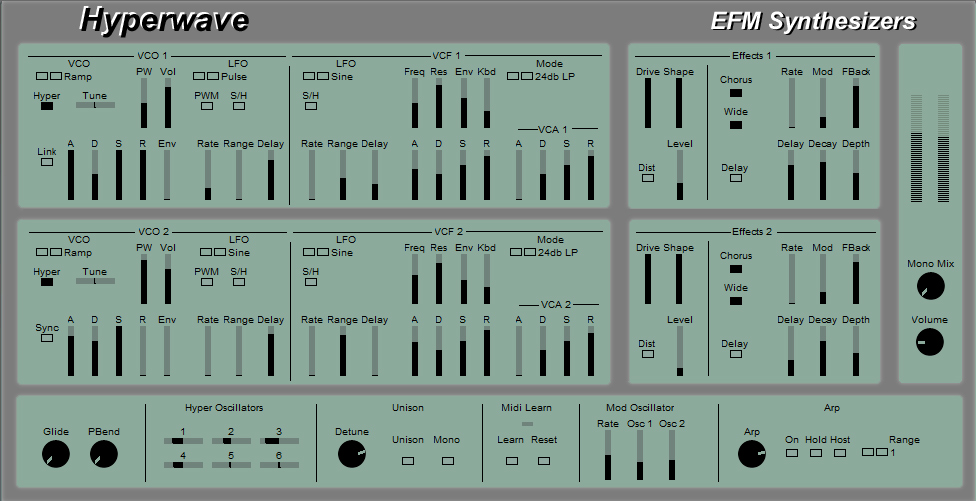Change the Arp Range selector
Viewport: 976px width, 501px height.
point(875,452)
